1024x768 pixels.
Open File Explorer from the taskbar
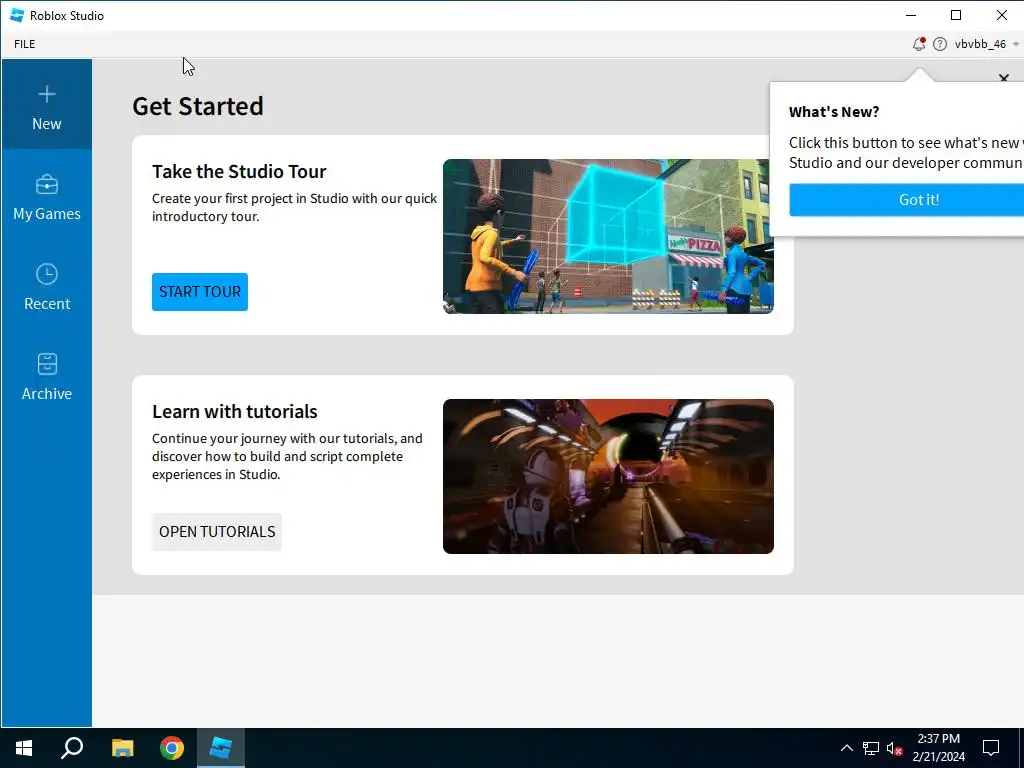[122, 748]
